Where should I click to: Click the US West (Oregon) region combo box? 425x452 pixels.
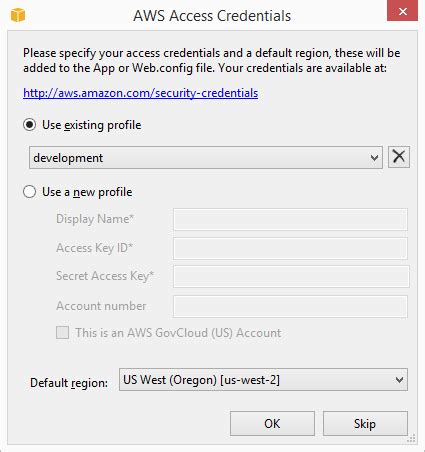tap(263, 380)
